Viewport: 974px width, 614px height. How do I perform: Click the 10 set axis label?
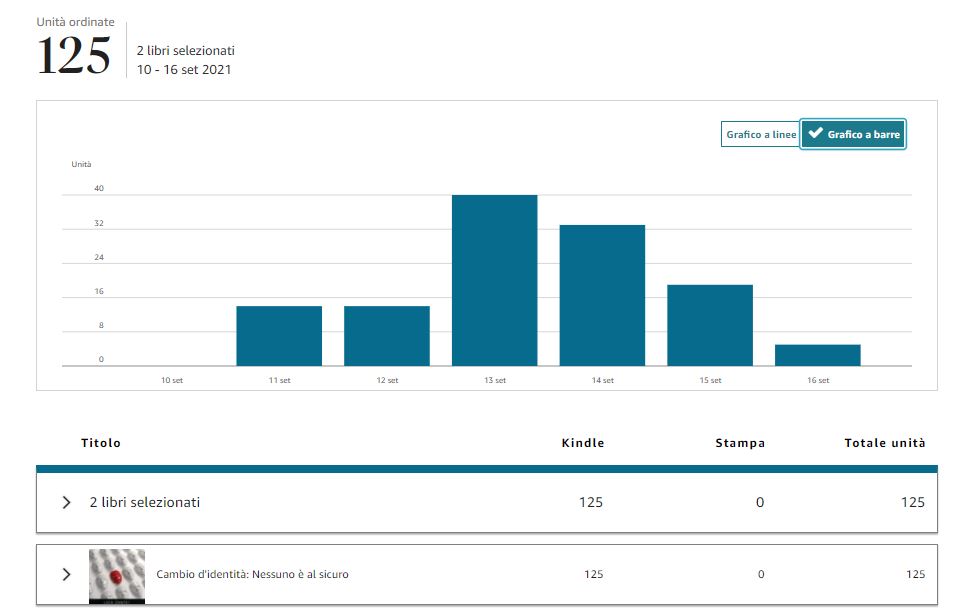pos(172,380)
